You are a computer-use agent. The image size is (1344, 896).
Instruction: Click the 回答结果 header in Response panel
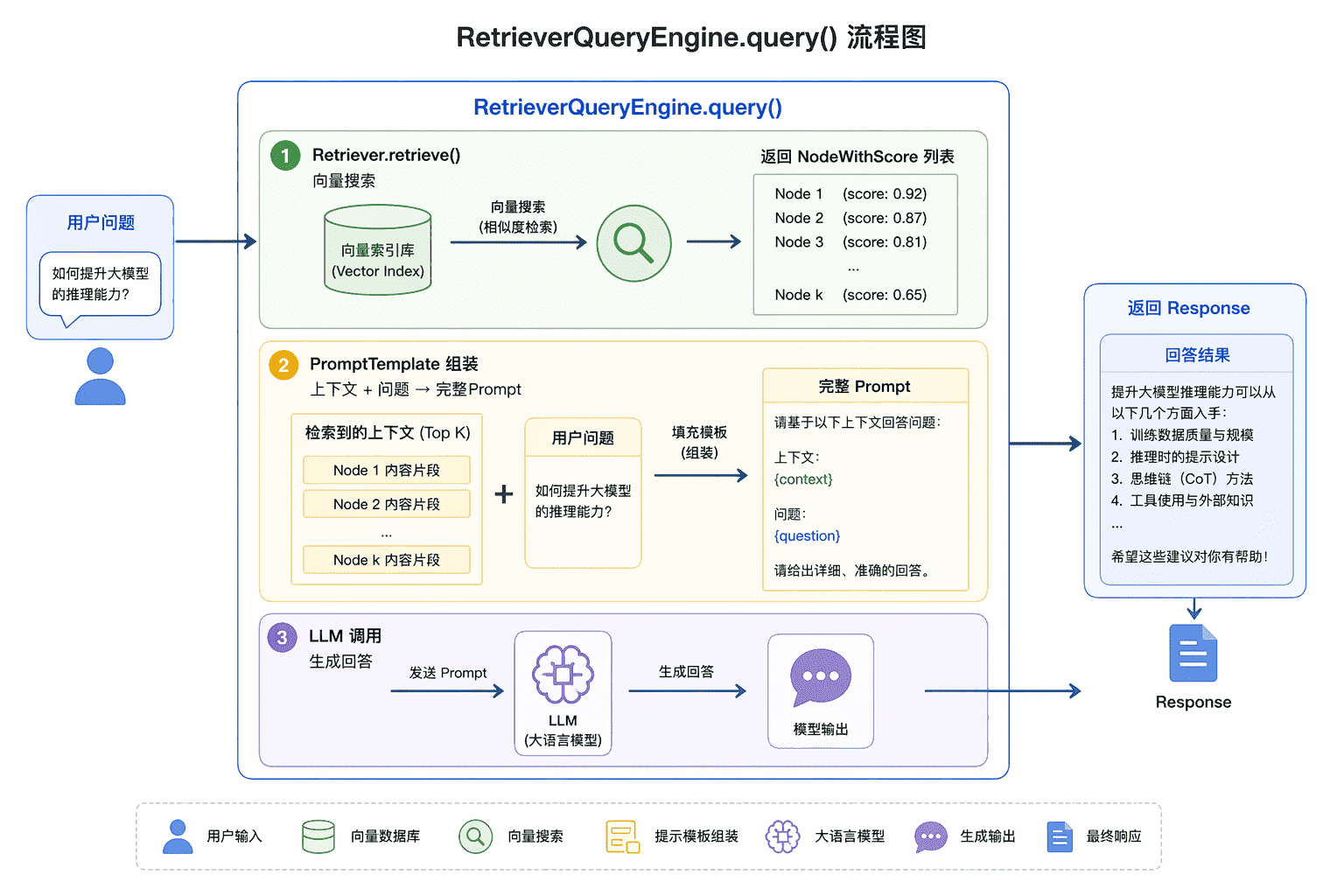click(x=1196, y=355)
